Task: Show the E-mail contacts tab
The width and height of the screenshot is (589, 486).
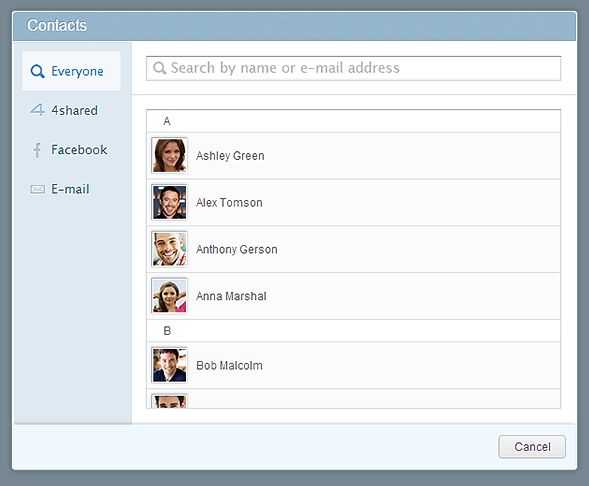Action: [x=71, y=189]
